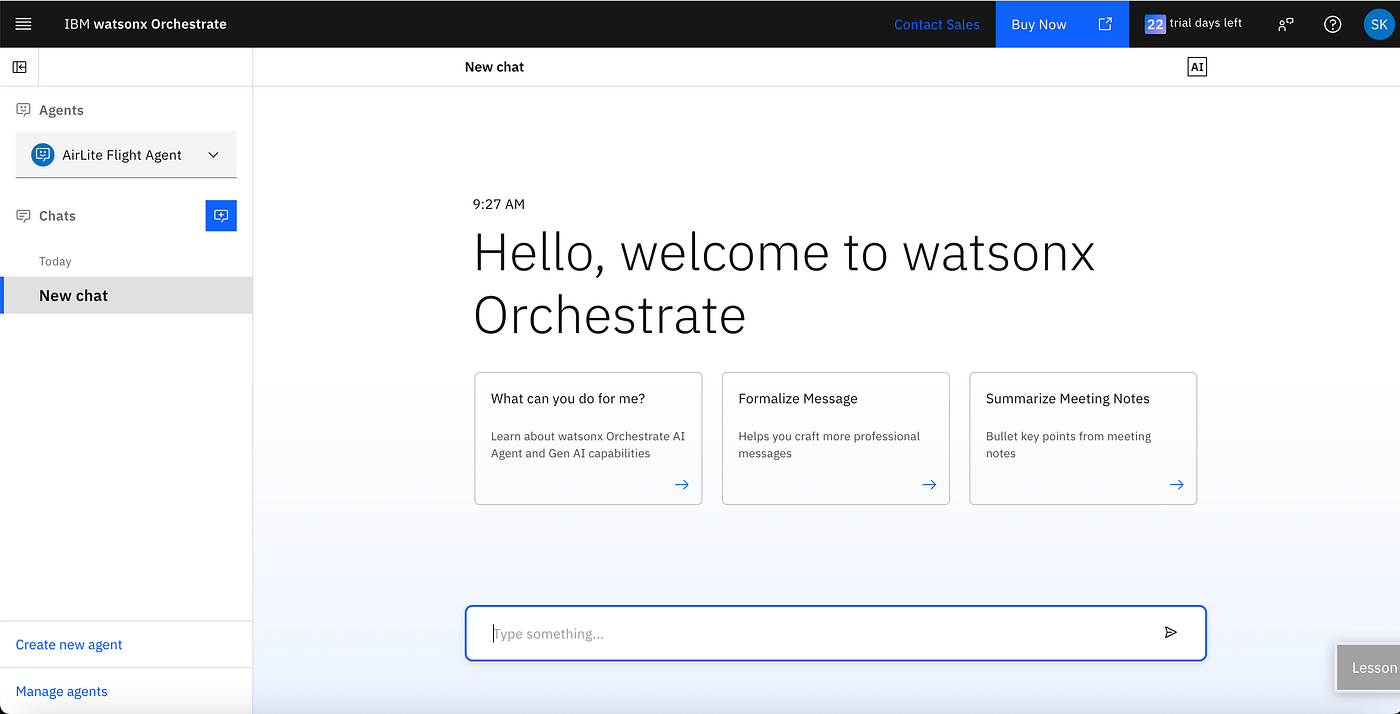Open the hamburger navigation menu
The image size is (1400, 714).
[24, 24]
